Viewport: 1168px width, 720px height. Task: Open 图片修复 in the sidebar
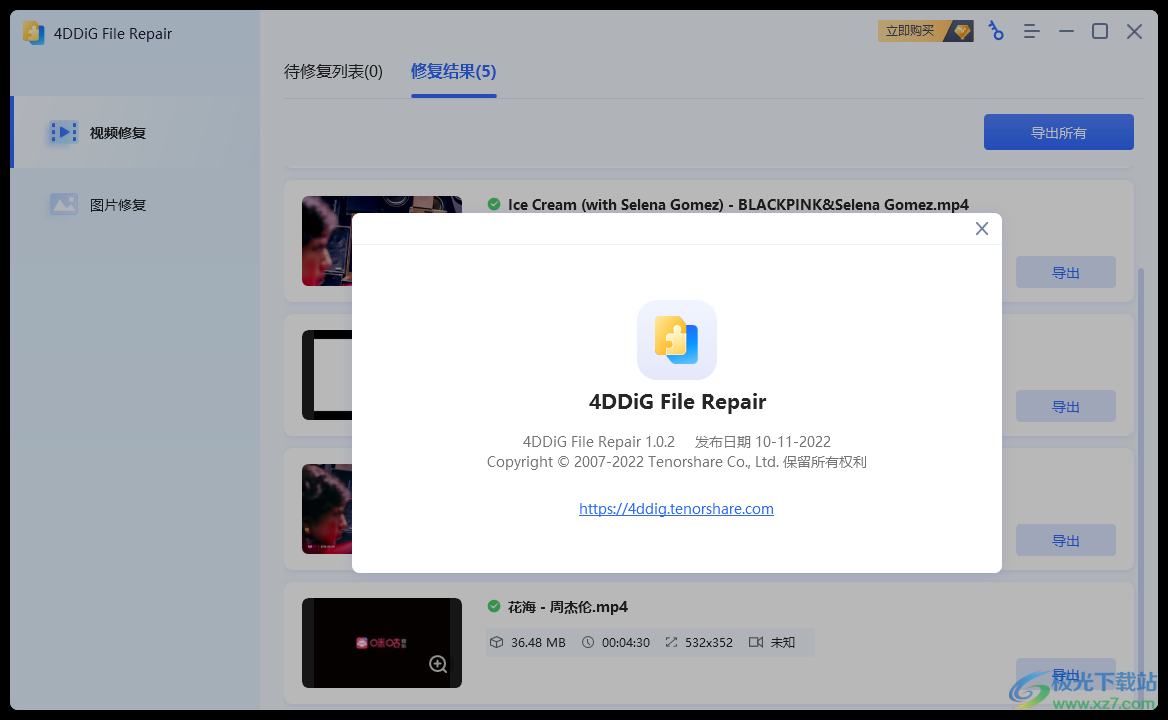(136, 205)
